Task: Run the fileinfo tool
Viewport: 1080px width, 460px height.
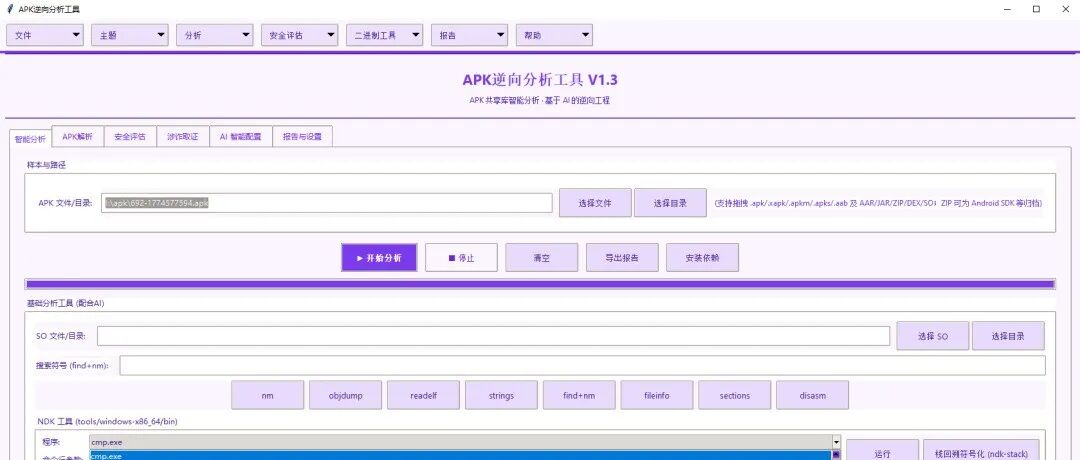Action: click(x=657, y=395)
